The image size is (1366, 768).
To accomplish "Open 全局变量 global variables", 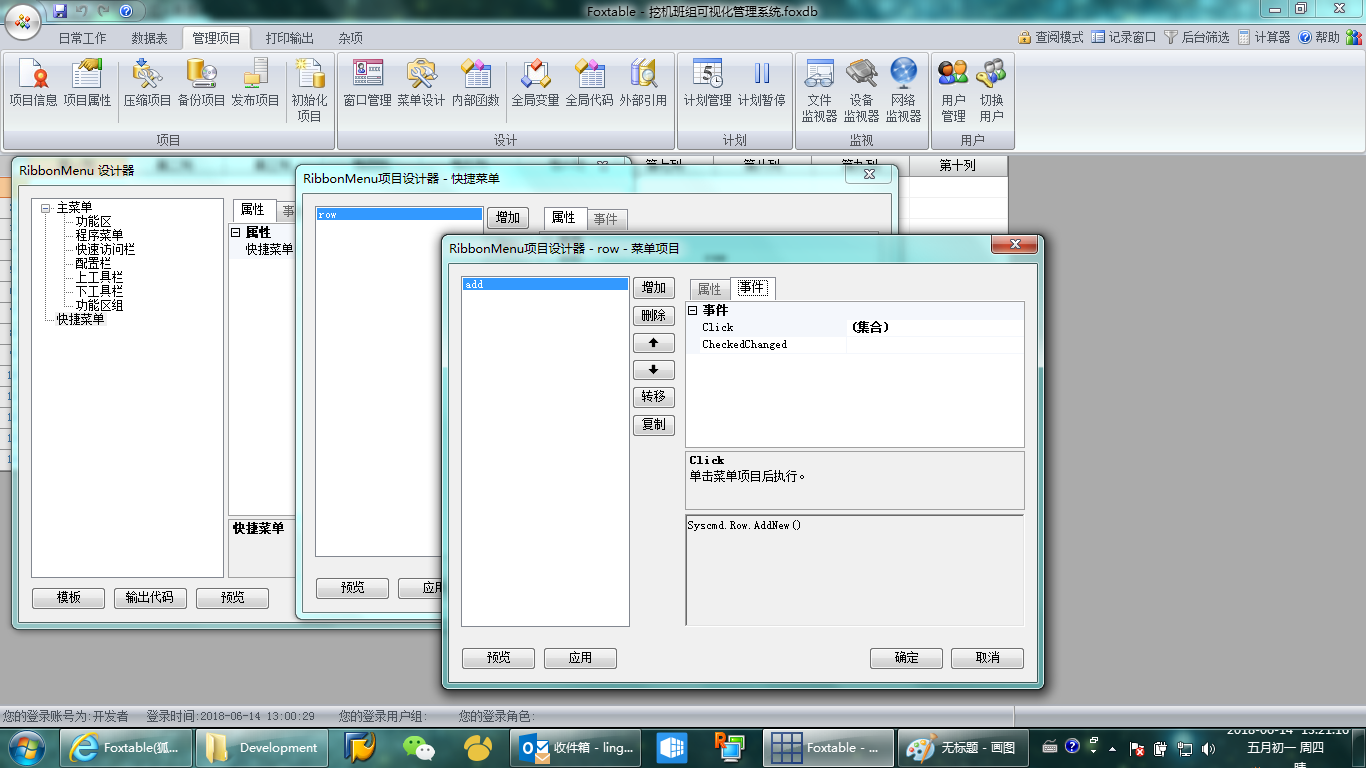I will [x=535, y=83].
